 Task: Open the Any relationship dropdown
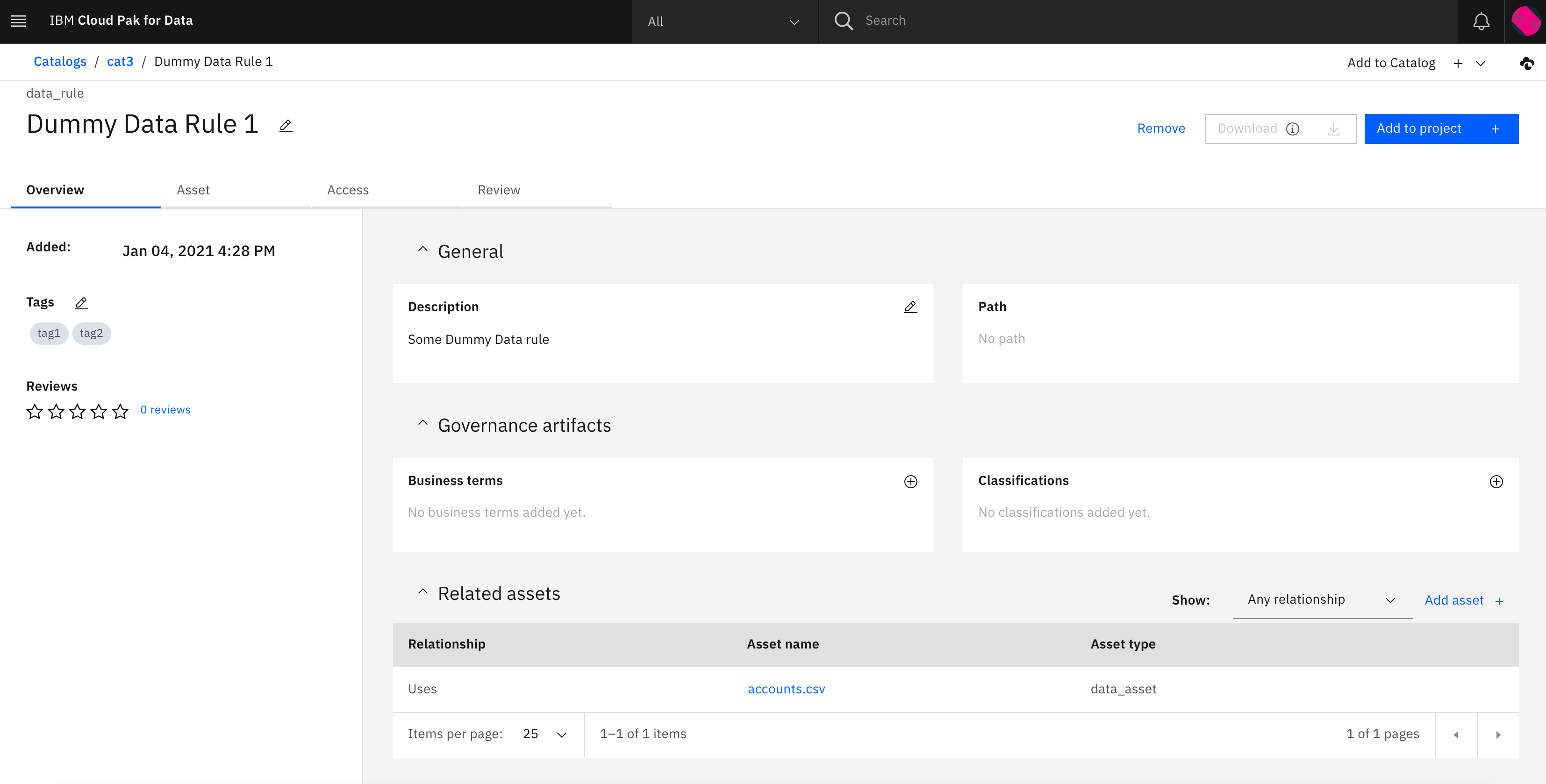pos(1321,600)
